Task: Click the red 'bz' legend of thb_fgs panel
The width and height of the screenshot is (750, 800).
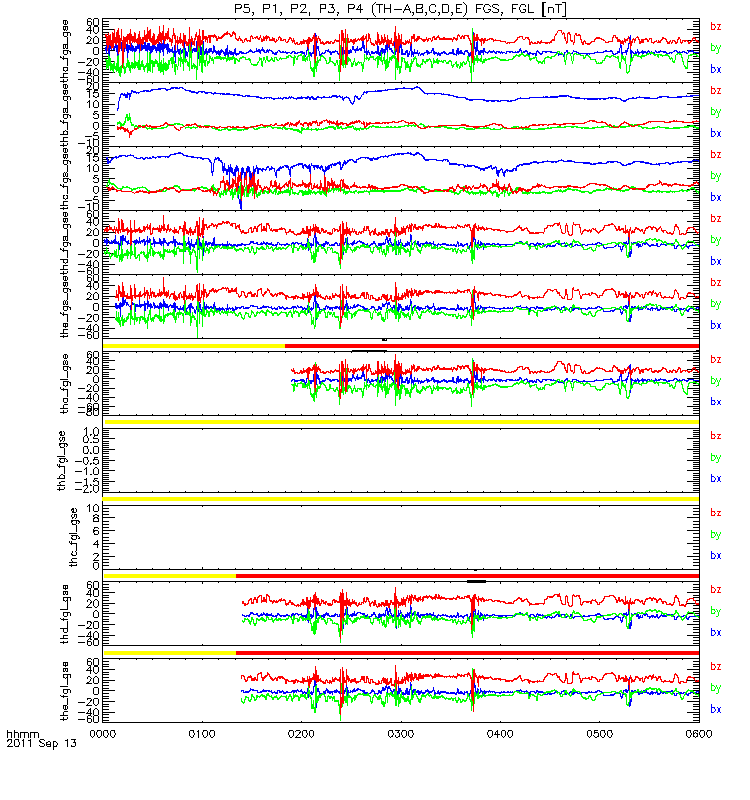Action: pos(716,91)
